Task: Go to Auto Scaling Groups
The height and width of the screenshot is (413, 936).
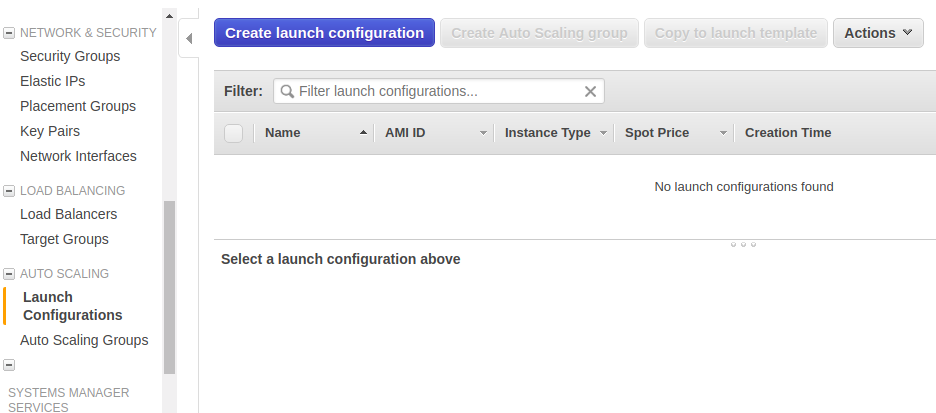Action: pos(84,340)
